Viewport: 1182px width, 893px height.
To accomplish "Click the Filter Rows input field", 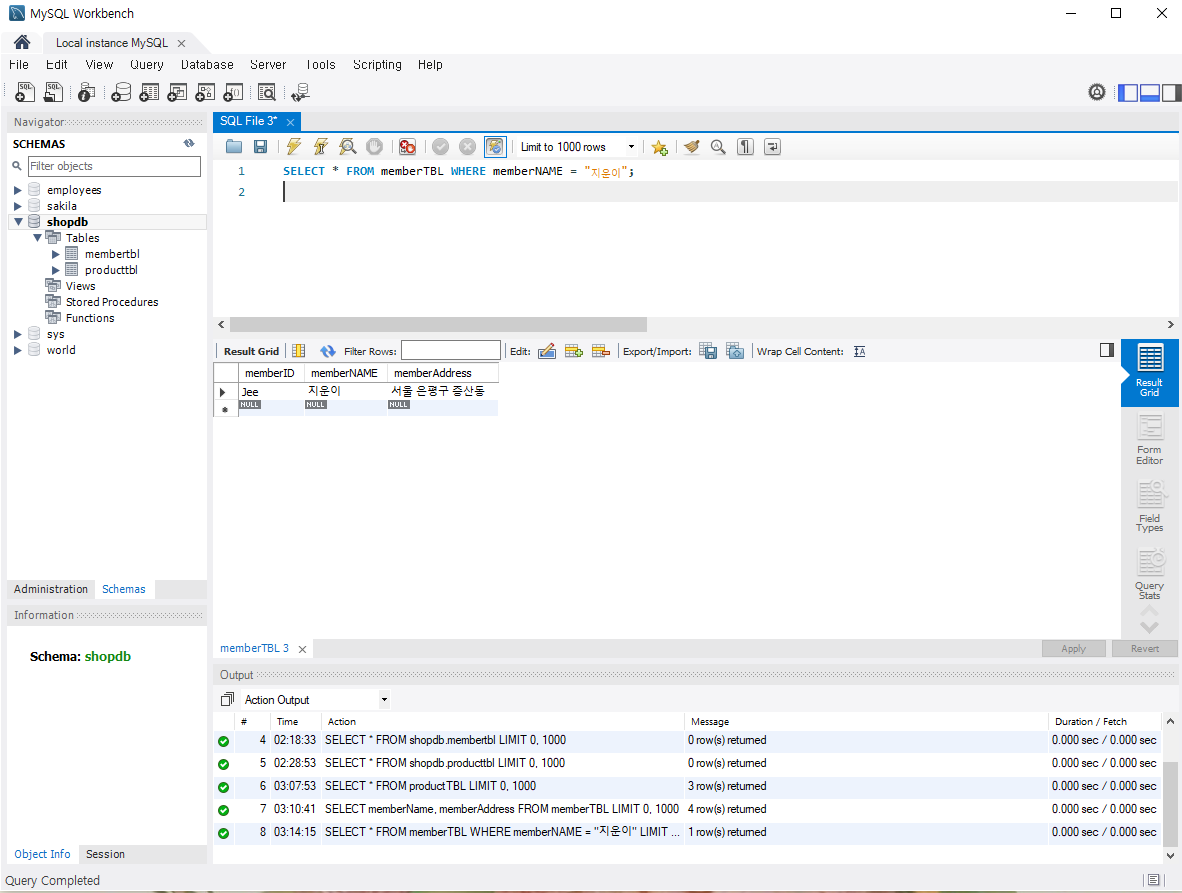I will 451,350.
